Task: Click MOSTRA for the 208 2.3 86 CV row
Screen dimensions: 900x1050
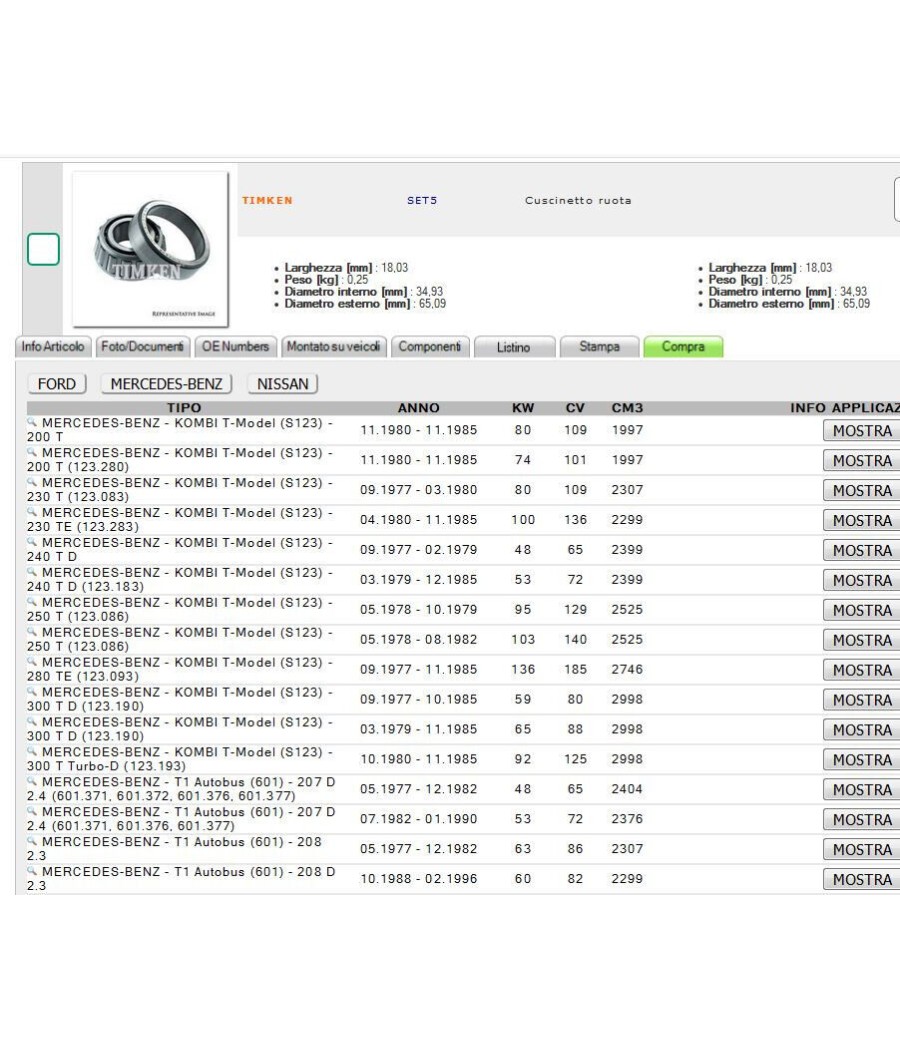Action: coord(862,849)
